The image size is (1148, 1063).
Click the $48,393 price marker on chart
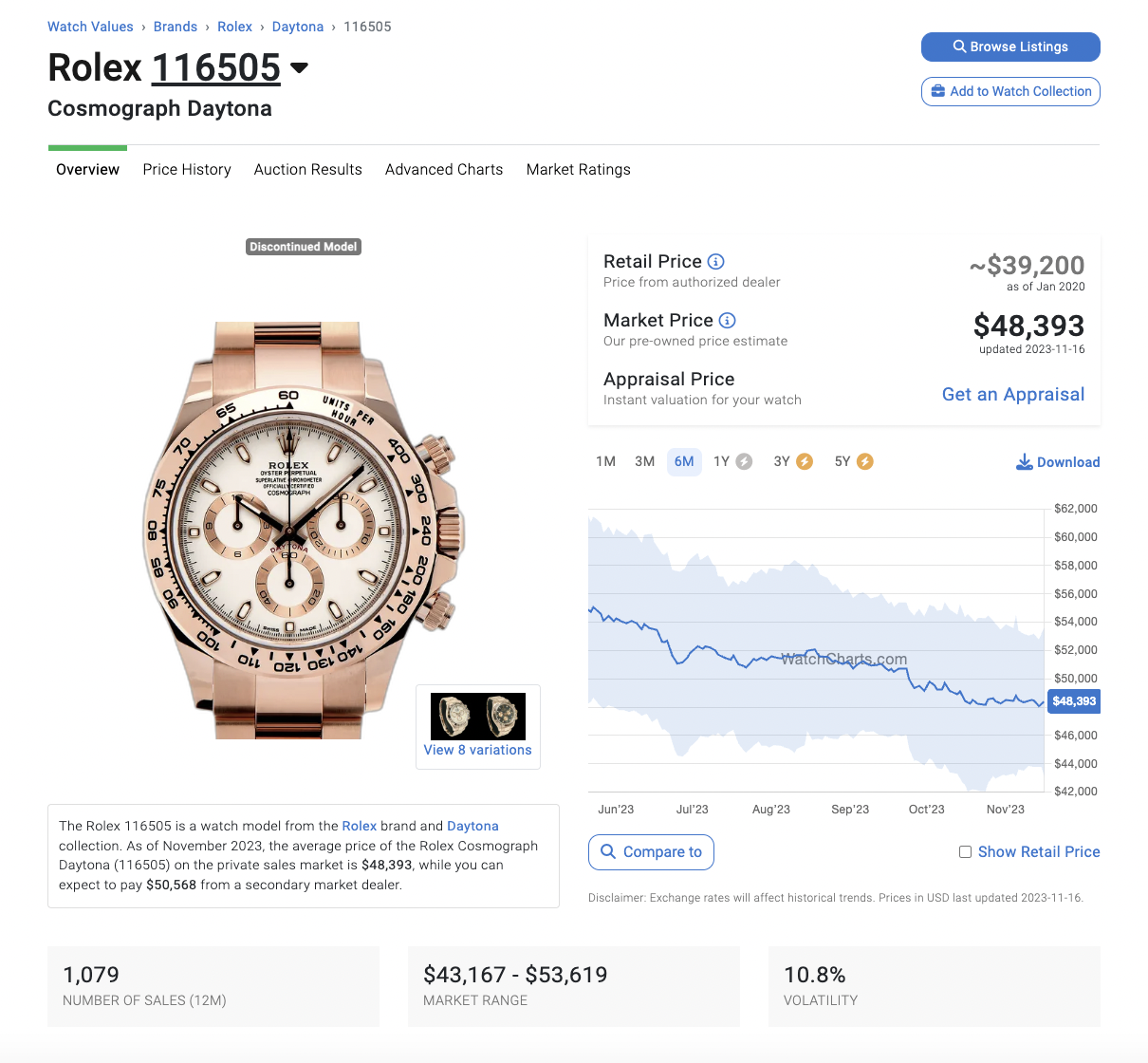tap(1074, 701)
